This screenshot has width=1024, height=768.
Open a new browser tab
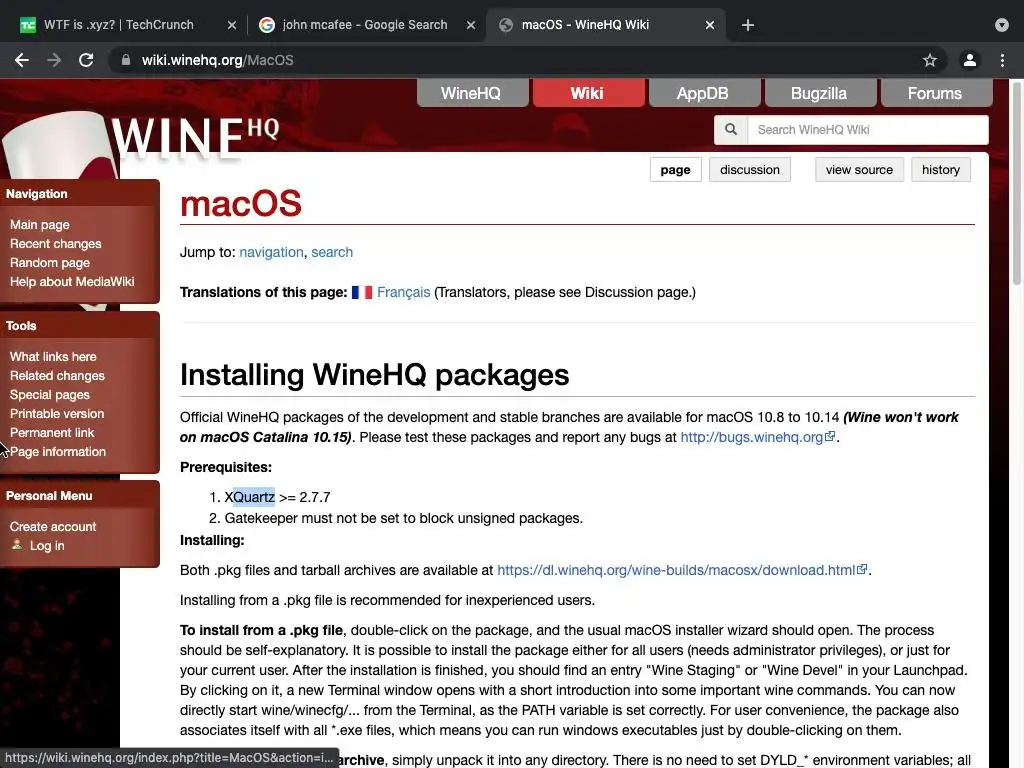[x=748, y=25]
